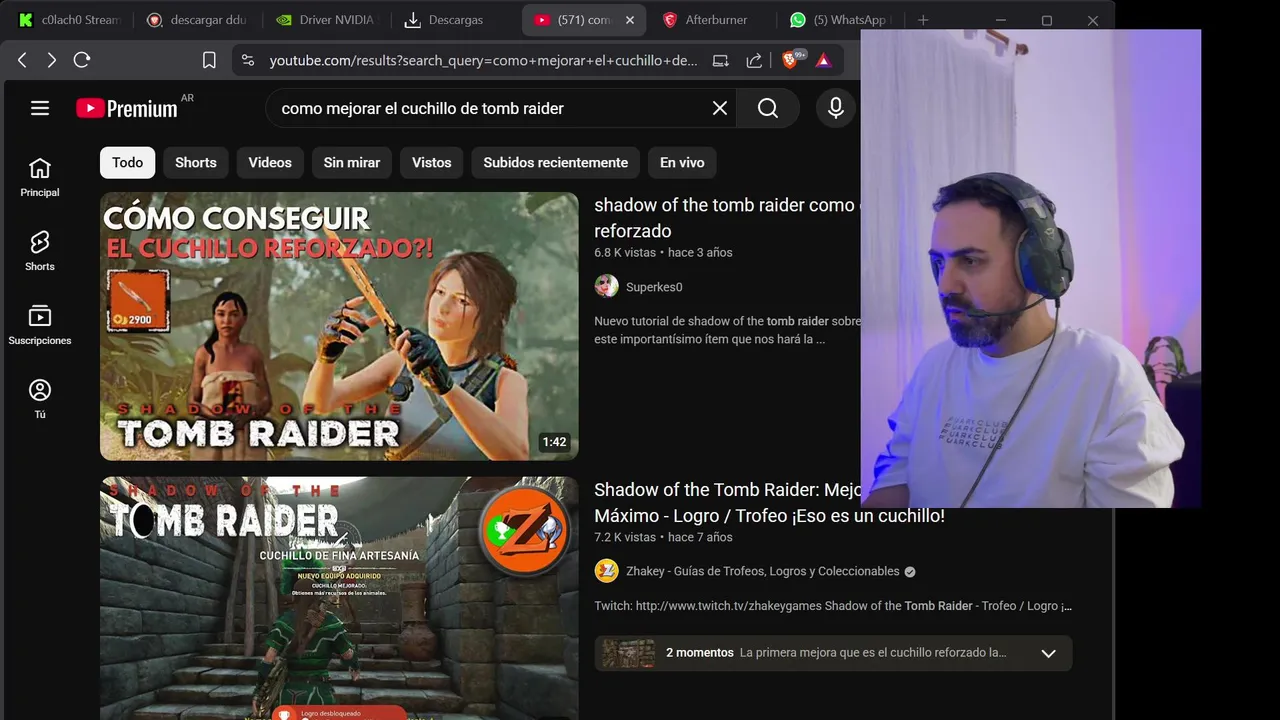Click 'Nuevo tutorial de shadow' description text
Image resolution: width=1280 pixels, height=720 pixels.
point(727,330)
